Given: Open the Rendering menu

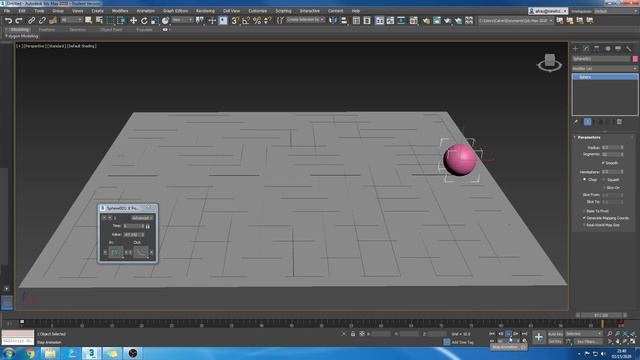Looking at the screenshot, I should pyautogui.click(x=205, y=11).
